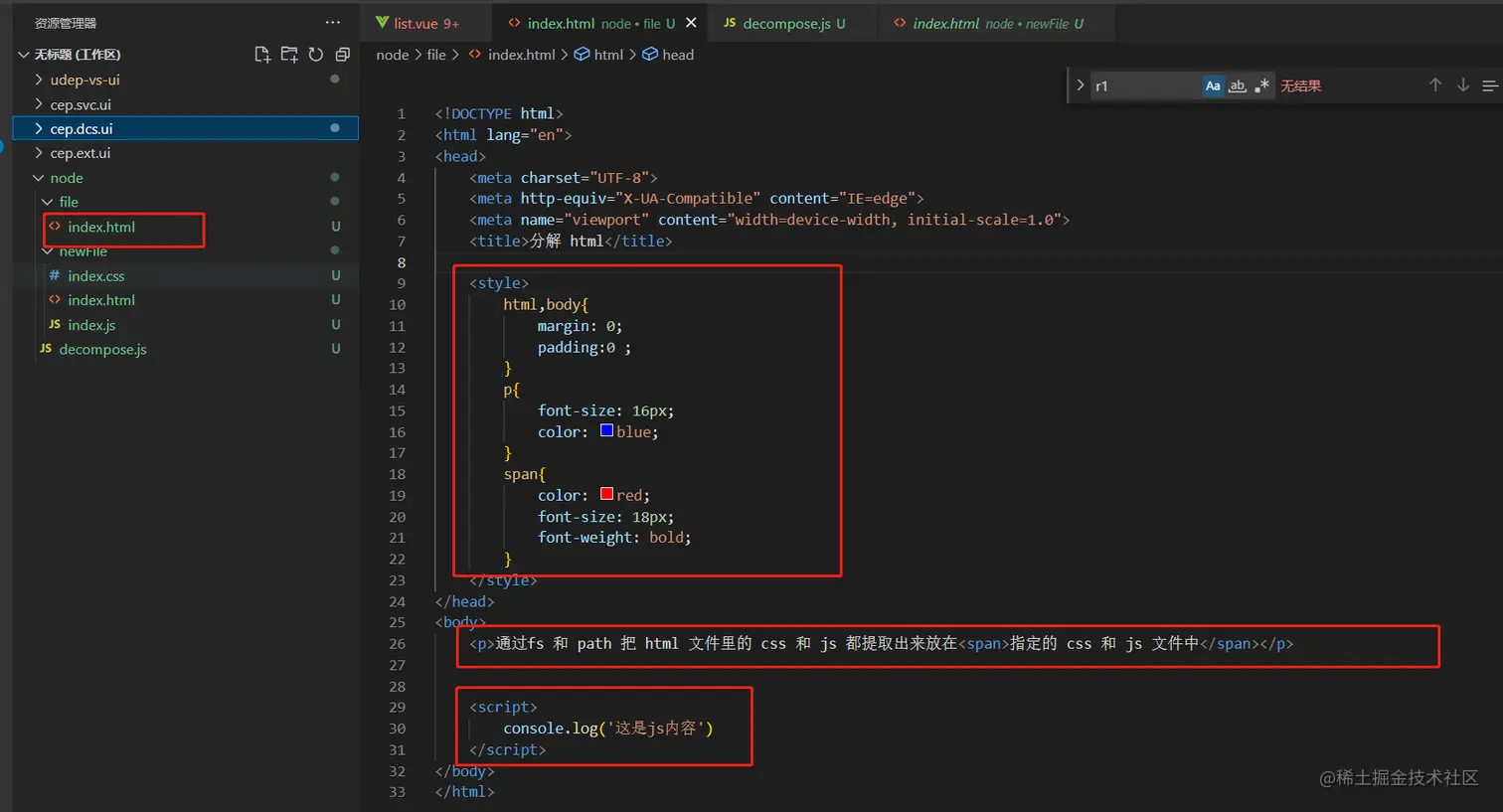The height and width of the screenshot is (812, 1503).
Task: Open index.js in the Explorer
Action: [91, 325]
